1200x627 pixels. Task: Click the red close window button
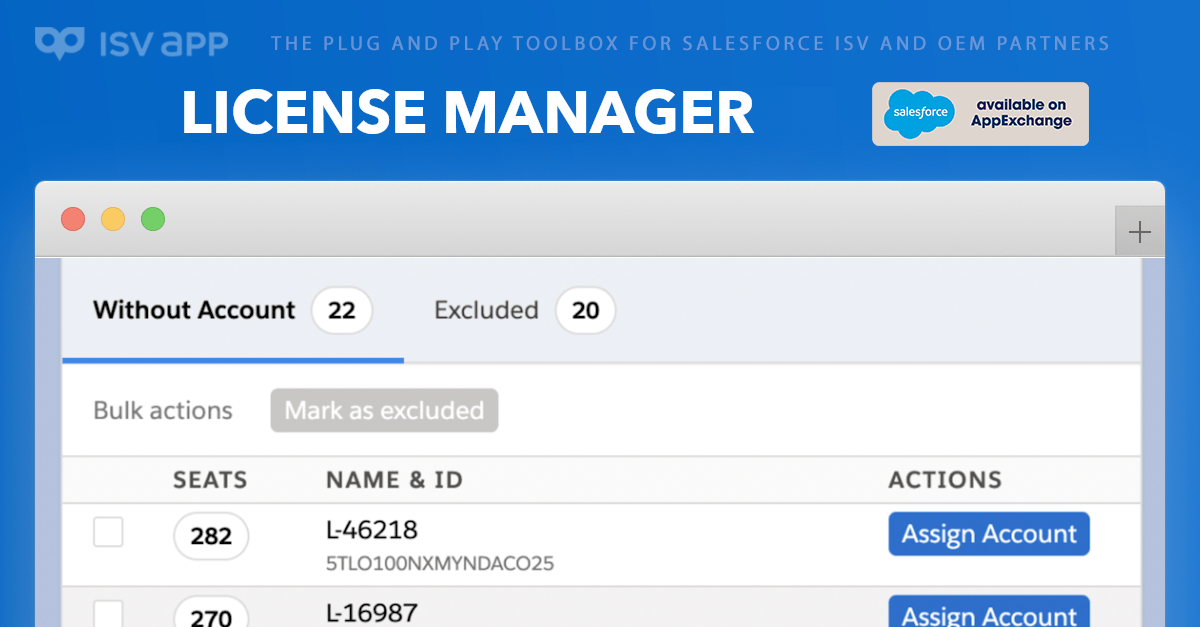click(x=73, y=219)
